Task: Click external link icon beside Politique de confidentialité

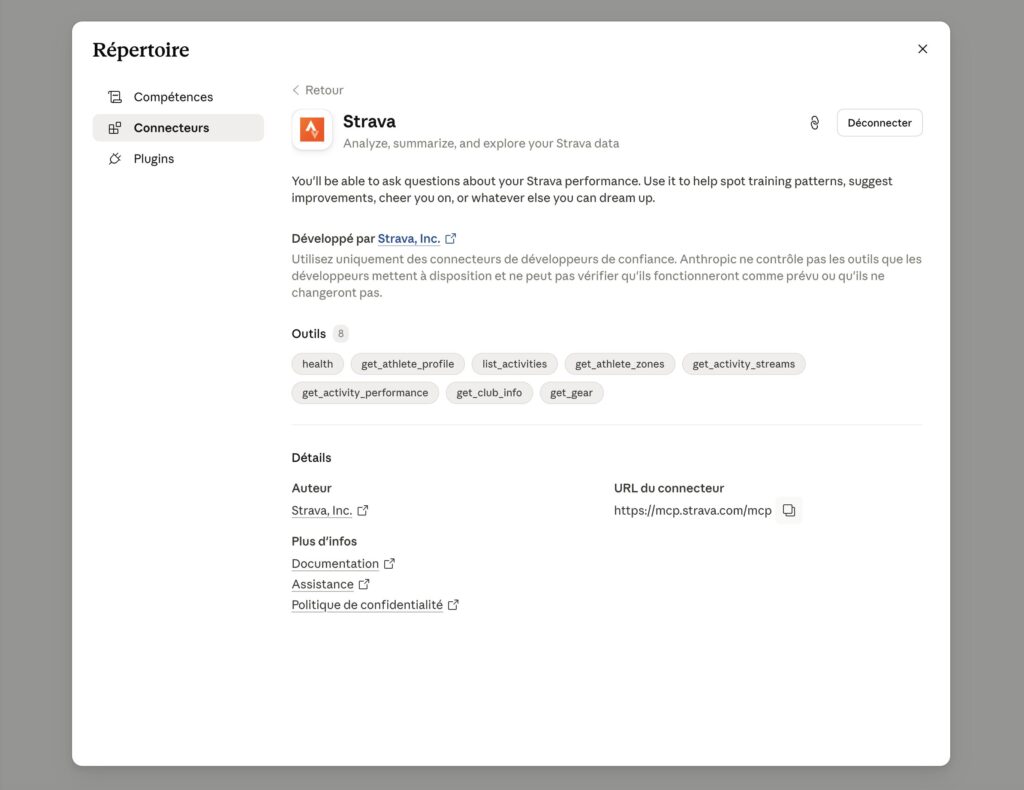Action: click(453, 605)
